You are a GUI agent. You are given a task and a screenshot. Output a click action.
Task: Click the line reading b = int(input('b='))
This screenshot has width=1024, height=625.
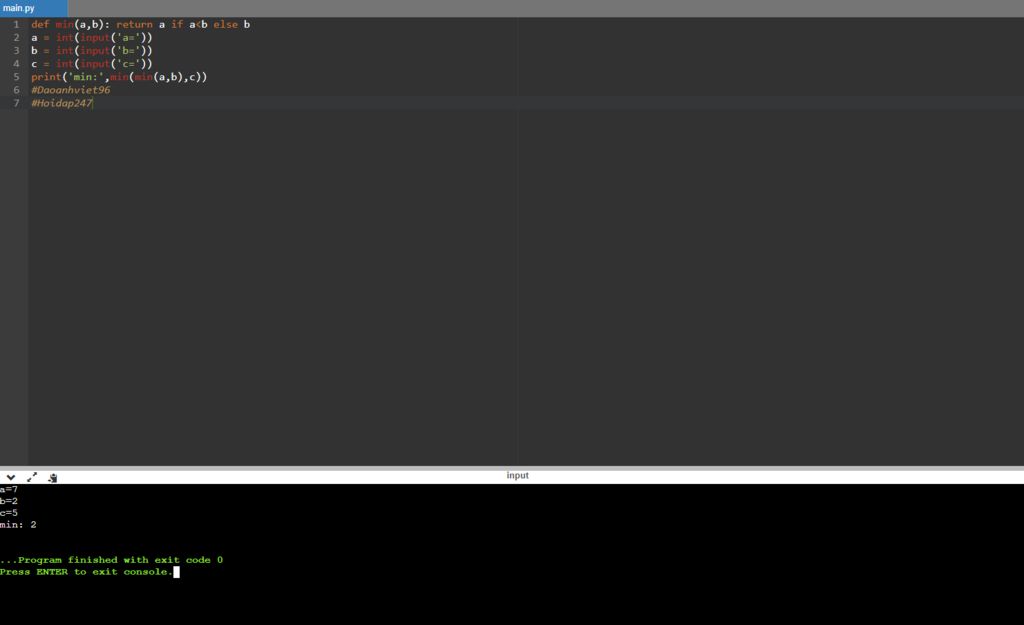(x=91, y=50)
